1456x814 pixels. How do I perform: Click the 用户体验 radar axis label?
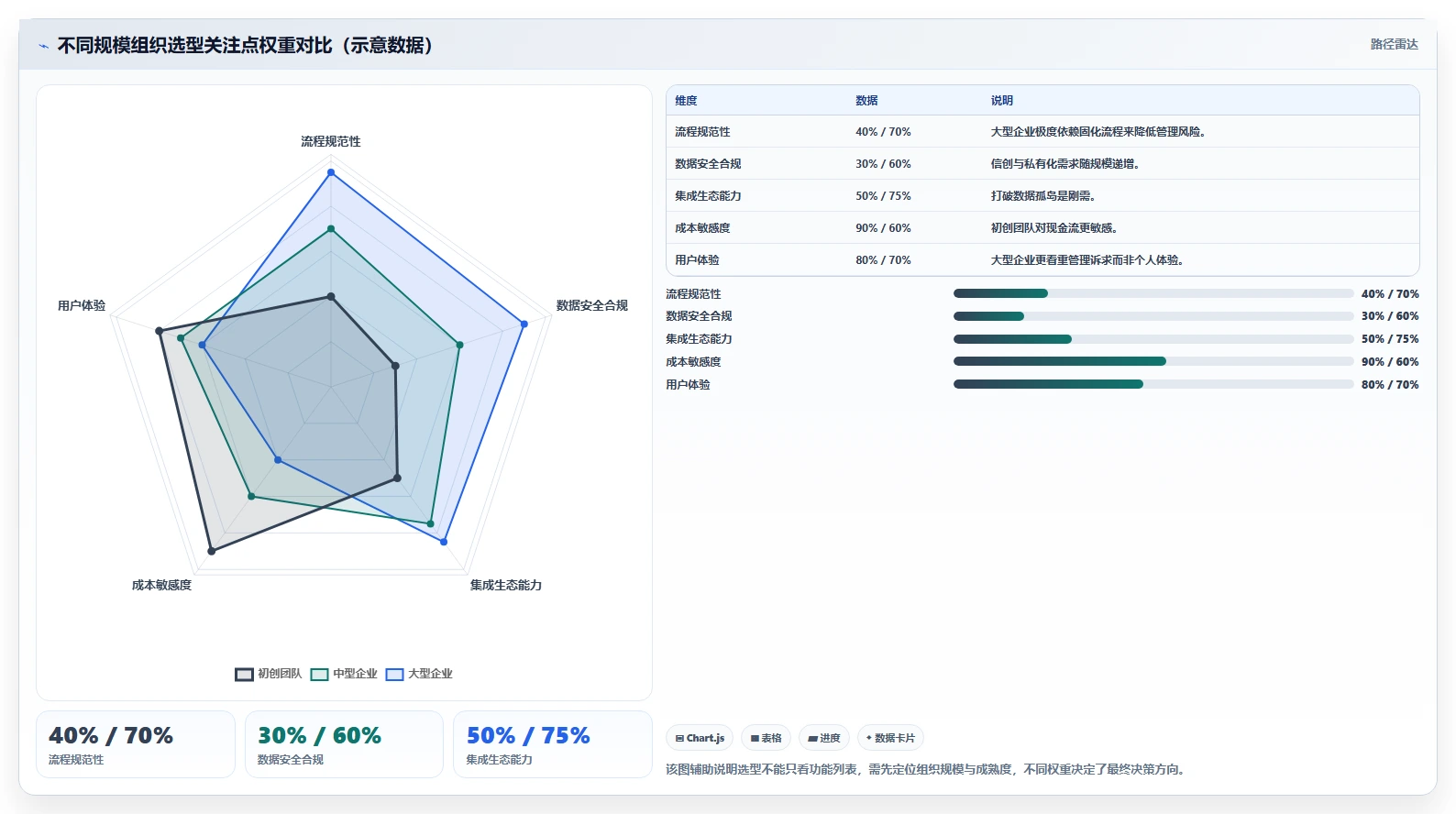pos(82,305)
